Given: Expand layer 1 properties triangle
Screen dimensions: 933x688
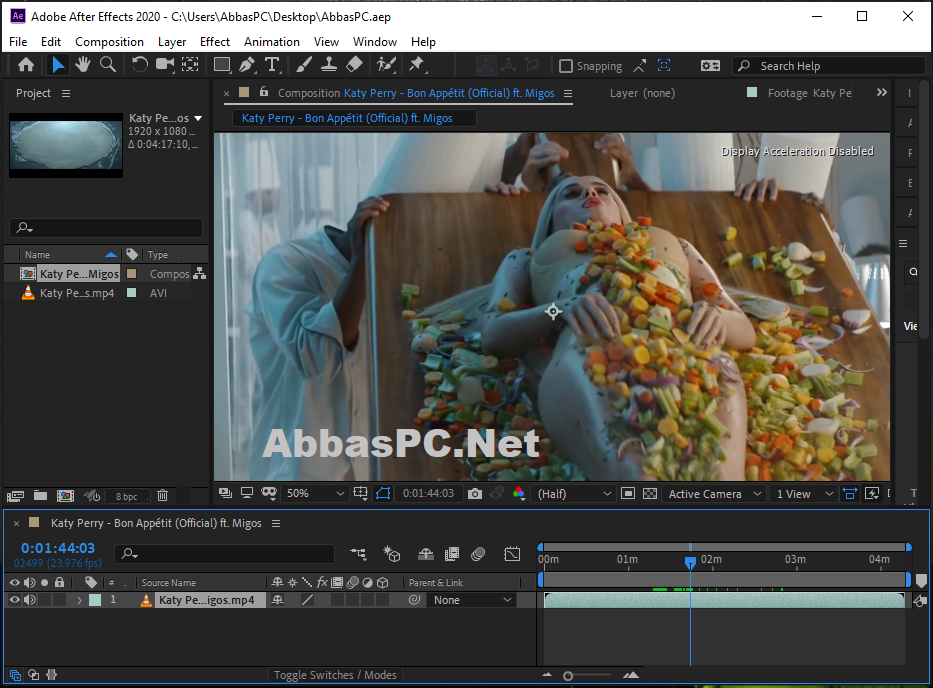Looking at the screenshot, I should (x=79, y=600).
